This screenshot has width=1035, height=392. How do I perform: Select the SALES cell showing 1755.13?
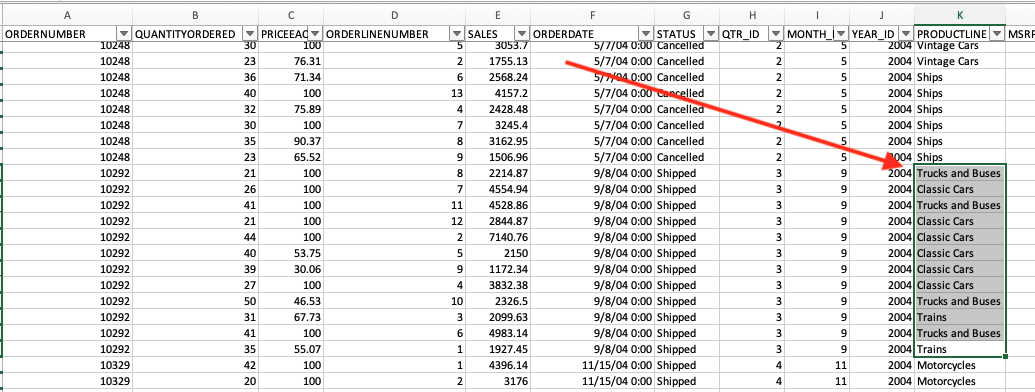pos(497,61)
